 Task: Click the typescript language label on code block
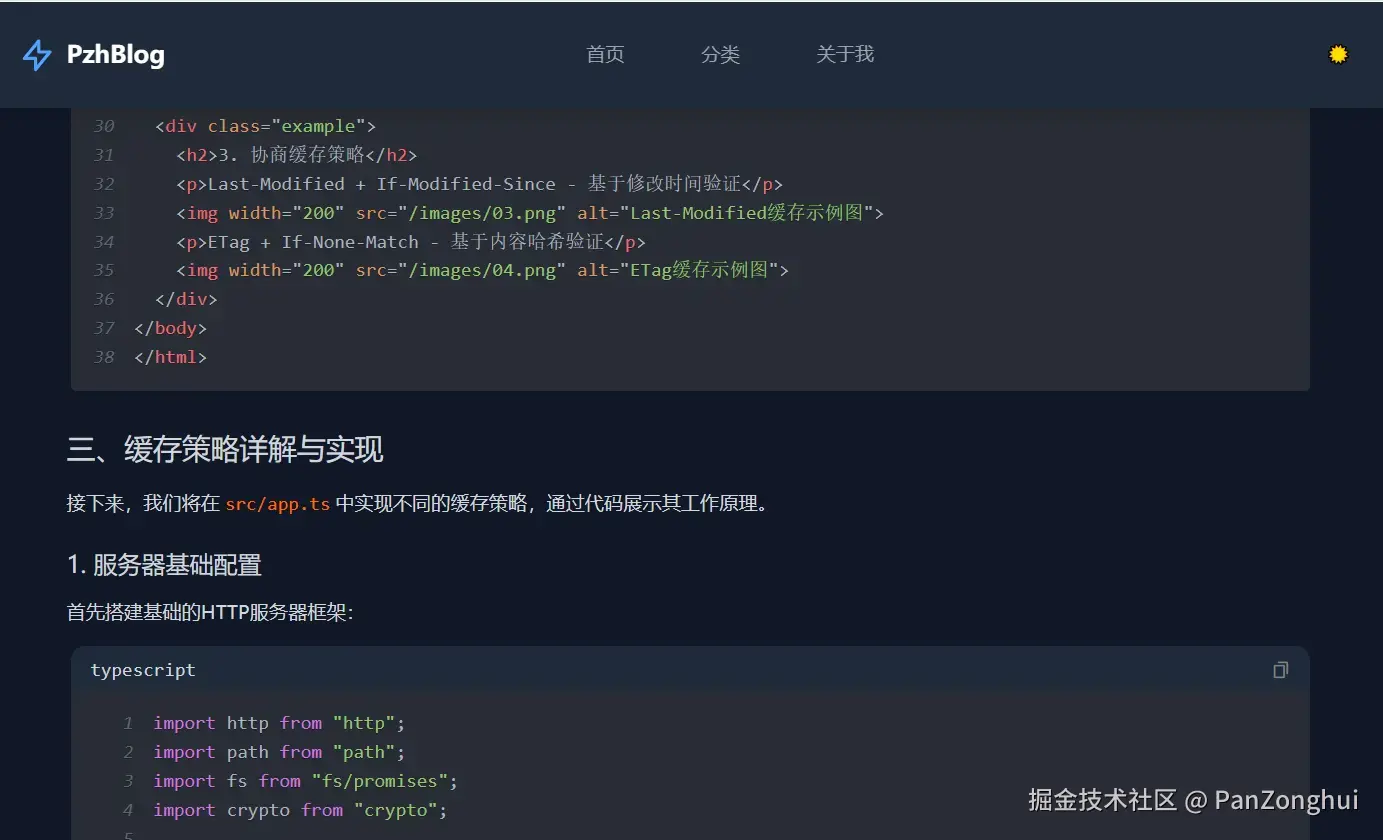pos(143,669)
